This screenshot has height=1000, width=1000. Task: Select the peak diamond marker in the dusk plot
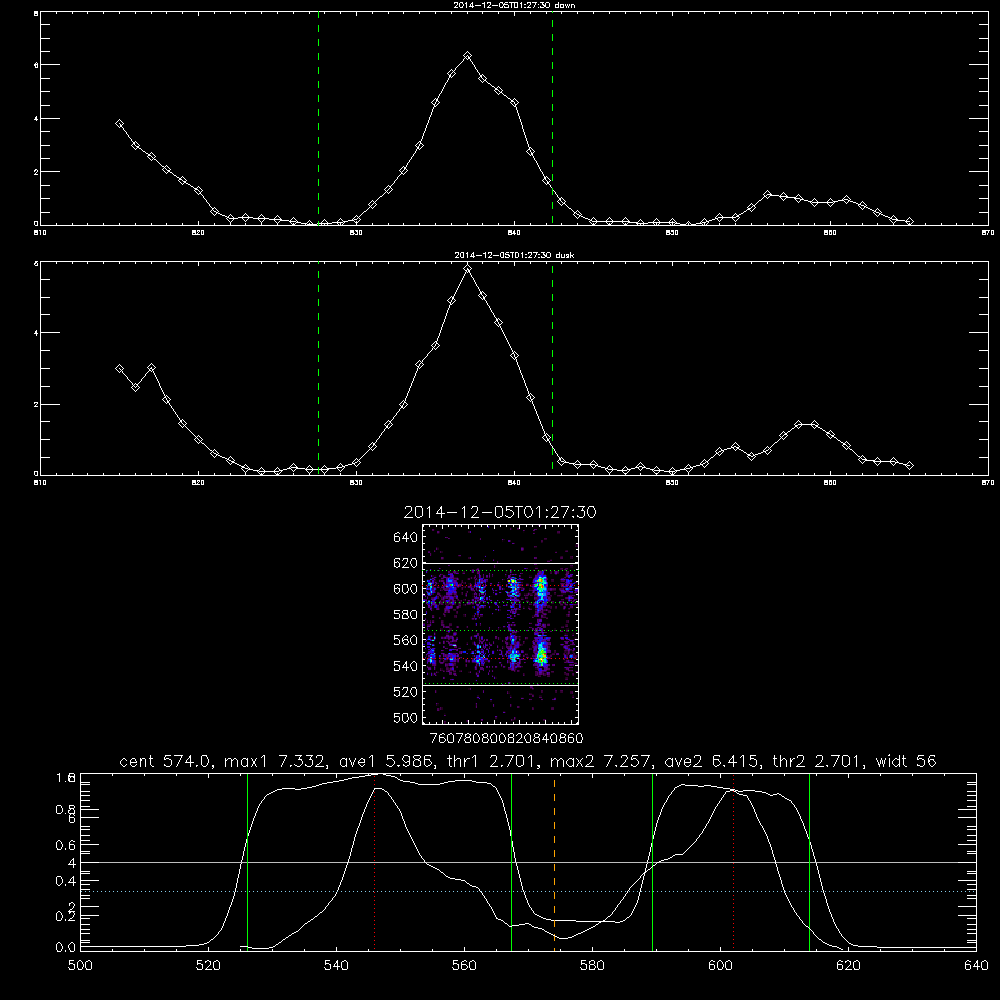pyautogui.click(x=467, y=269)
